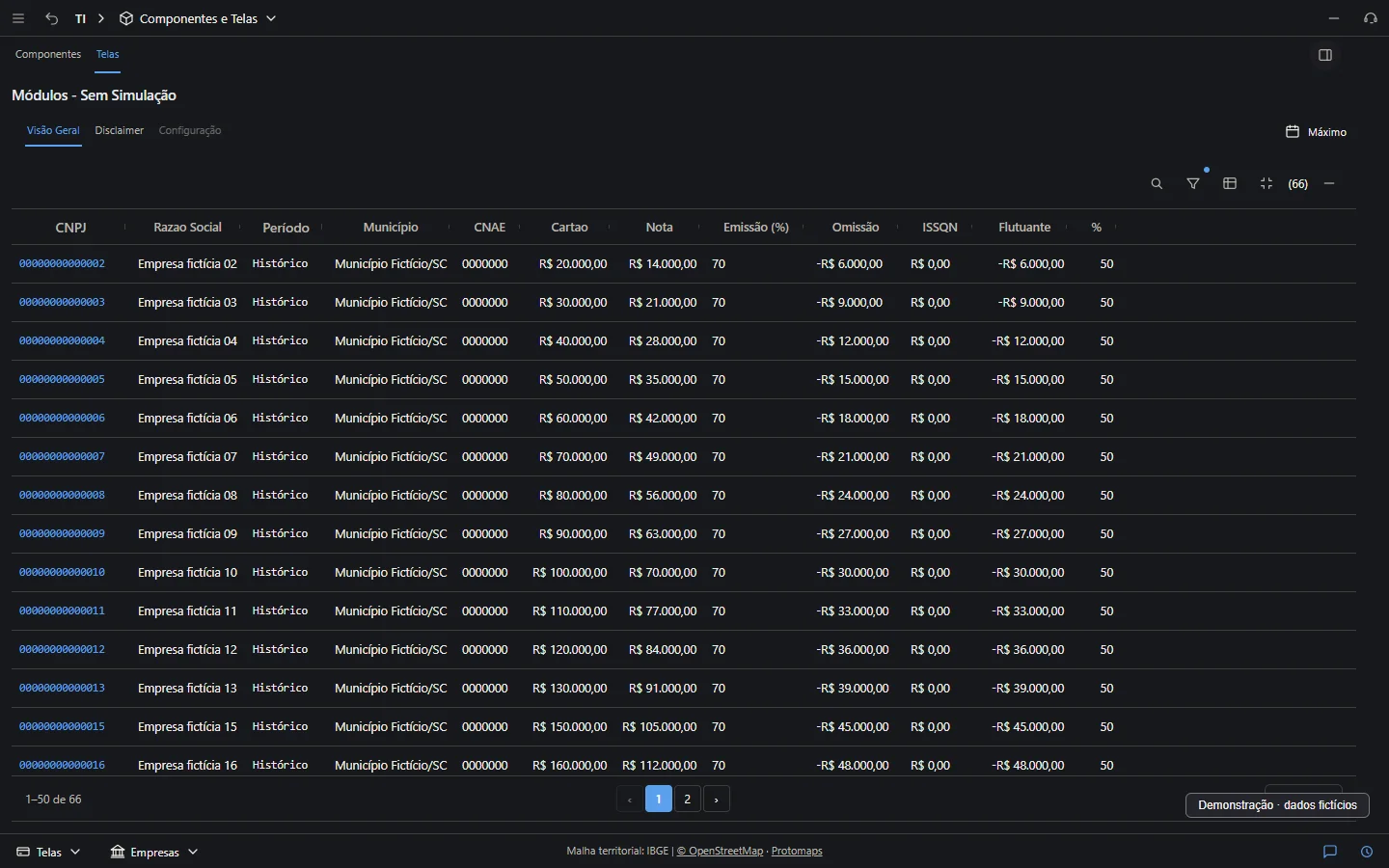Open the table search magnifier
This screenshot has width=1389, height=868.
[x=1157, y=184]
